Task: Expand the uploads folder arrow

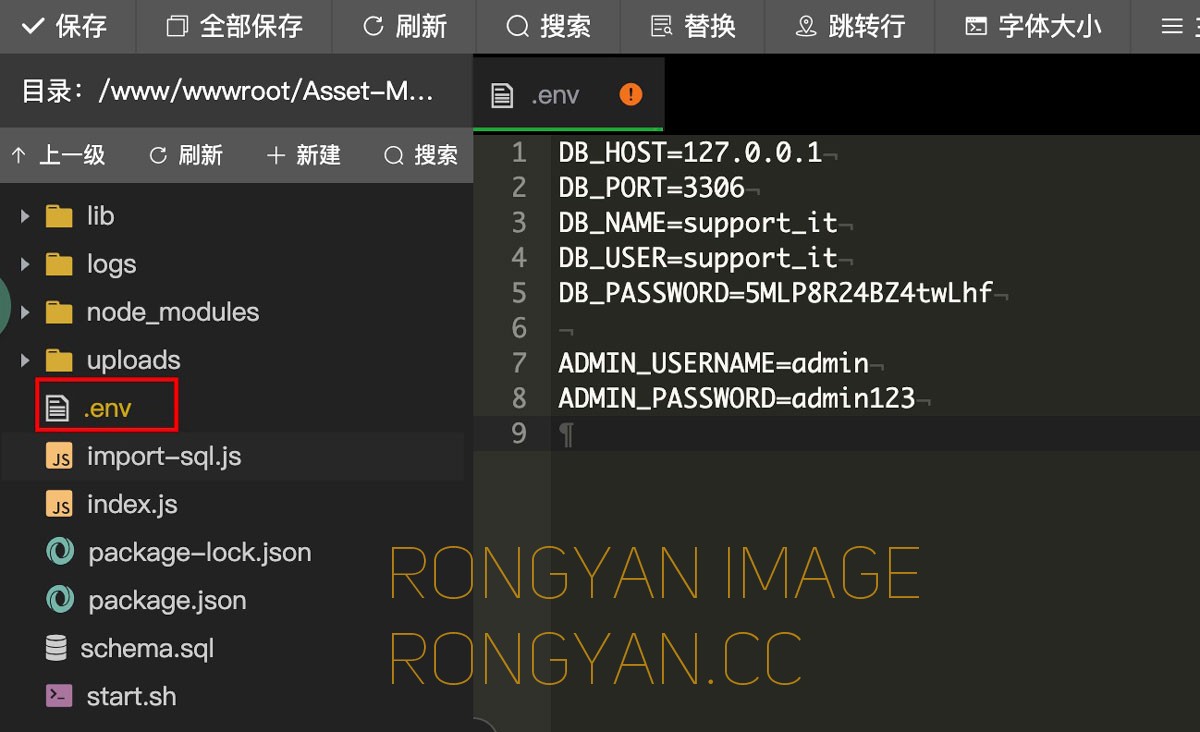Action: click(25, 360)
